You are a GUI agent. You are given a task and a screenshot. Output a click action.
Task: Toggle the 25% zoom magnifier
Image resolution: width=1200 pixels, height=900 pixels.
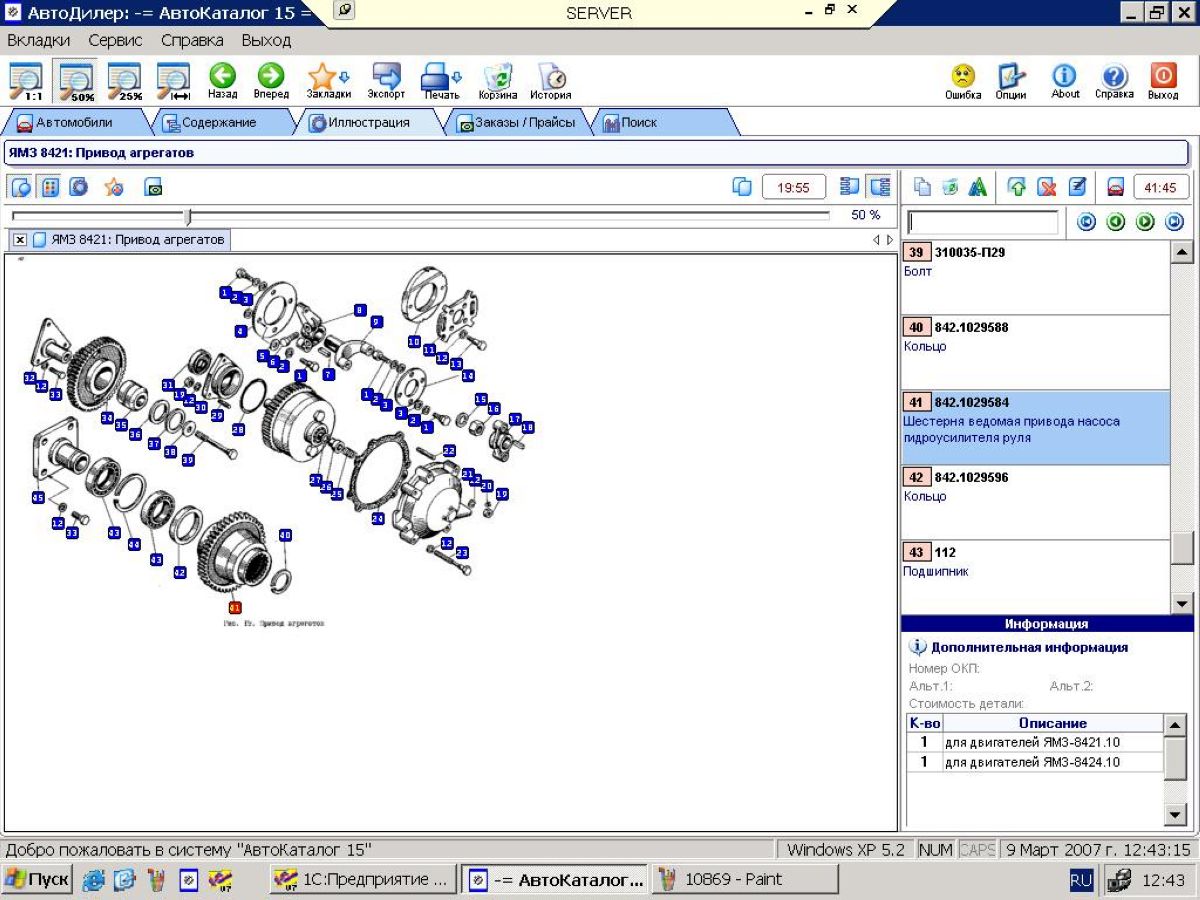pyautogui.click(x=124, y=82)
